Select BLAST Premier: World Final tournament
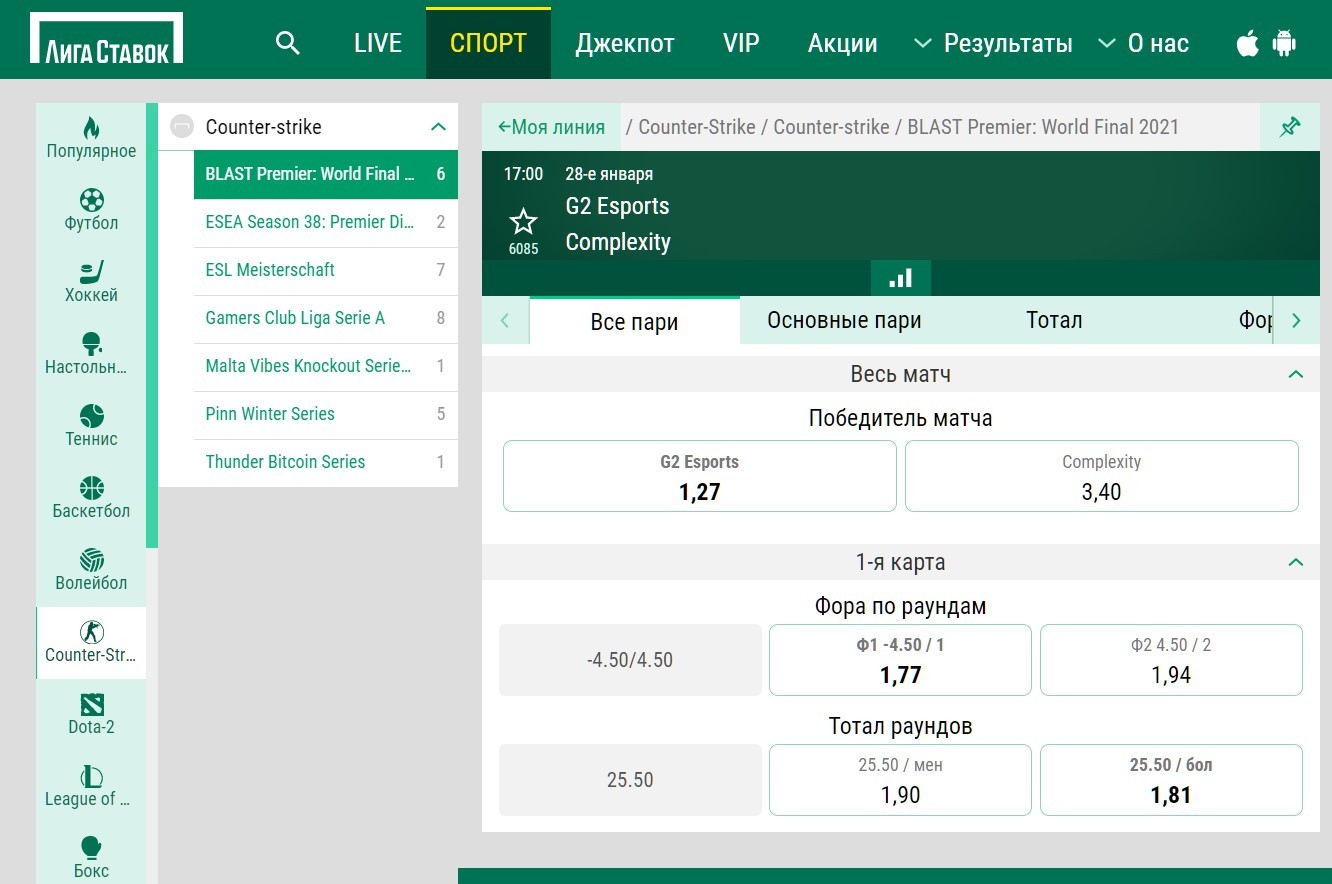This screenshot has height=884, width=1332. (x=326, y=174)
